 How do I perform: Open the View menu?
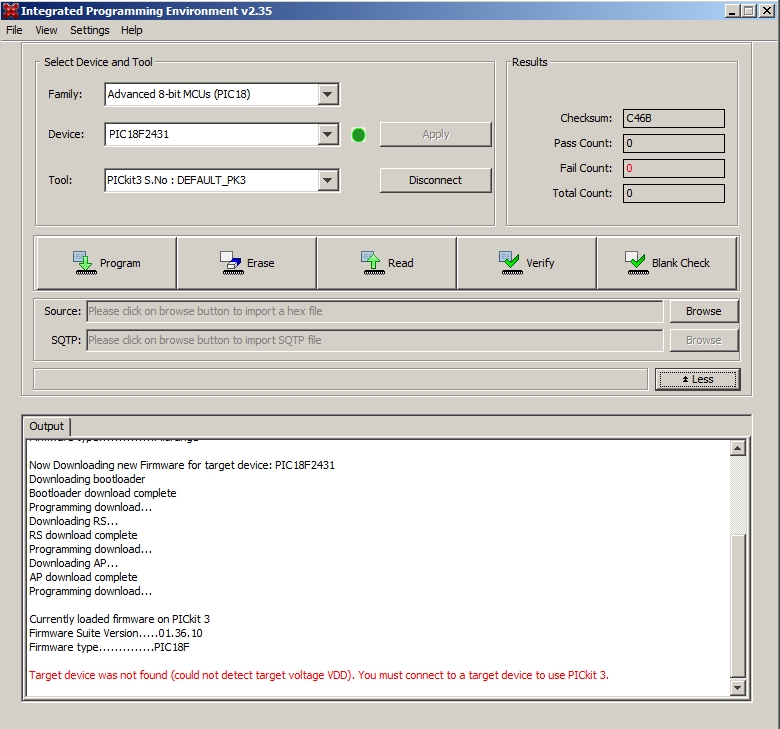[x=46, y=30]
